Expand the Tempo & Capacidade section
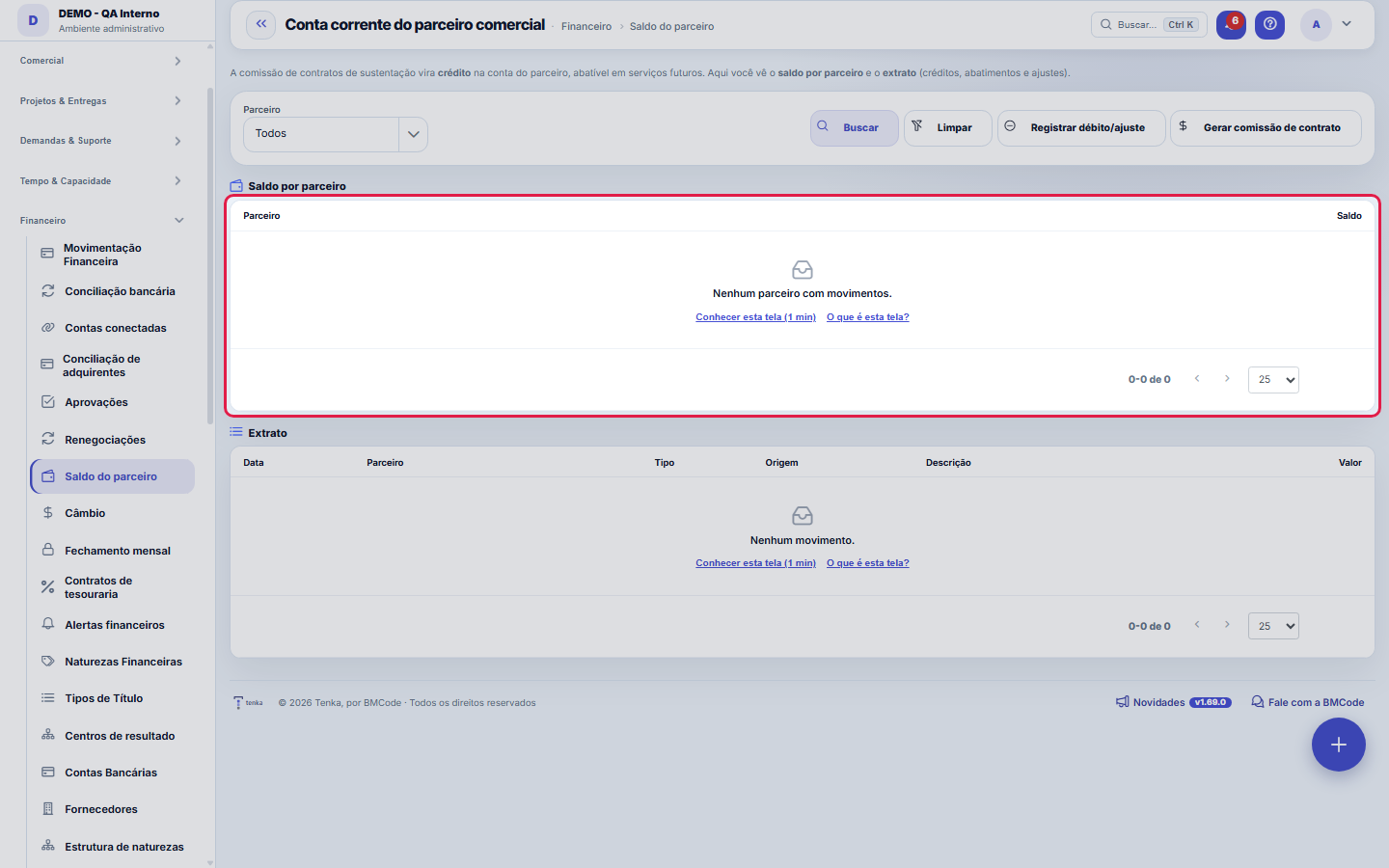The image size is (1389, 868). (101, 181)
